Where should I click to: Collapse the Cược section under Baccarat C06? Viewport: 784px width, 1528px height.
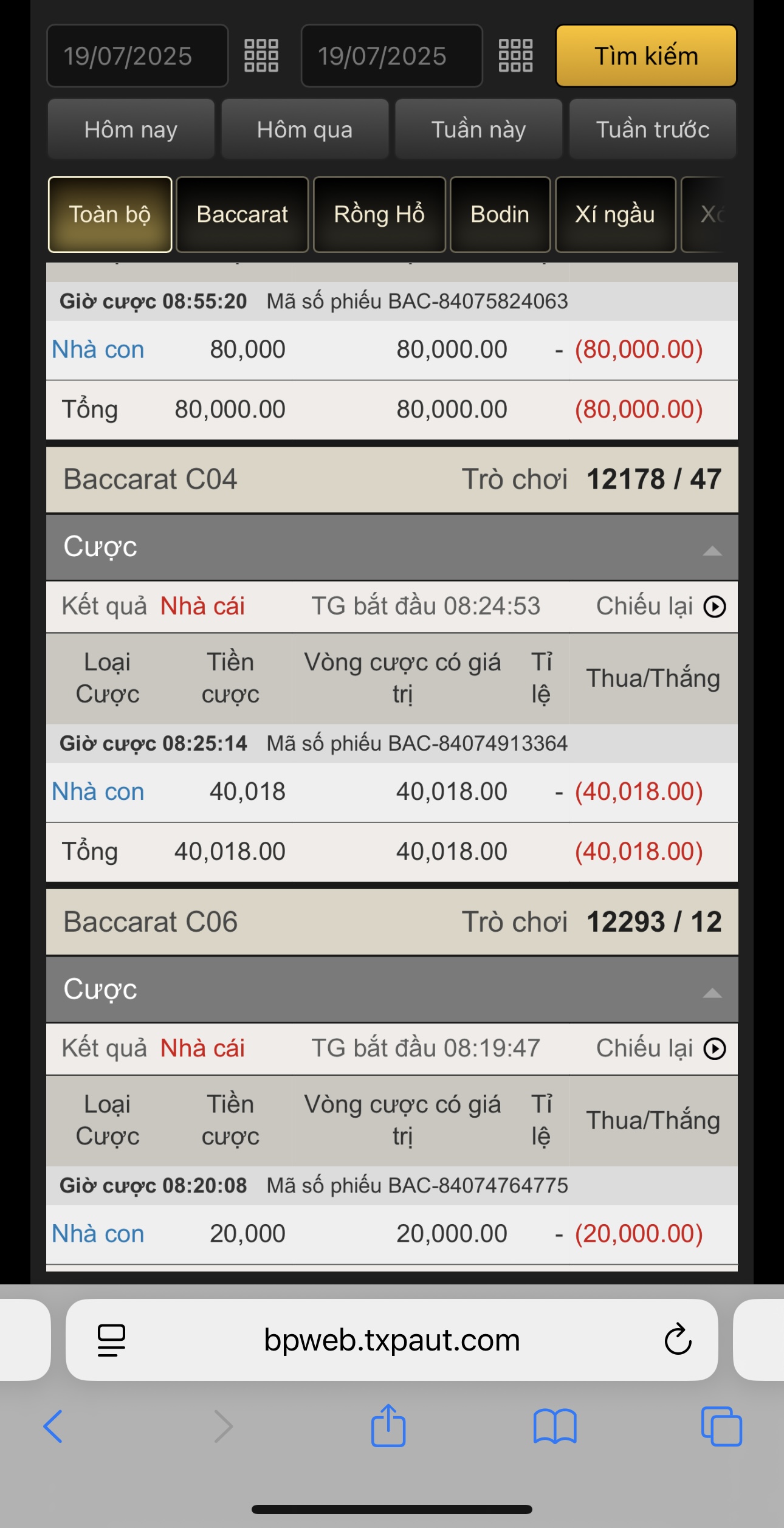(712, 994)
